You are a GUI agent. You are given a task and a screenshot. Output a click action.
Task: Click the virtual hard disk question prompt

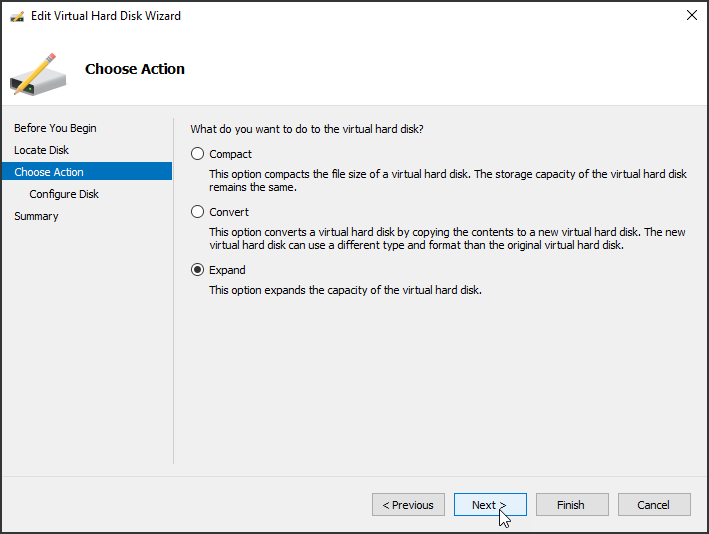point(307,129)
